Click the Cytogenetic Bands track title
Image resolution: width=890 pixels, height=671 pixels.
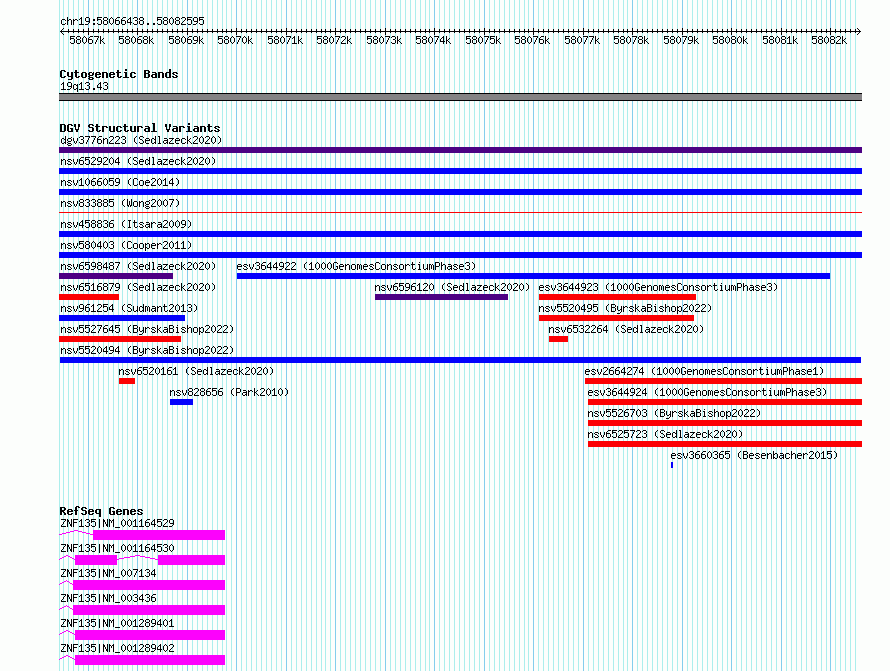pos(119,74)
